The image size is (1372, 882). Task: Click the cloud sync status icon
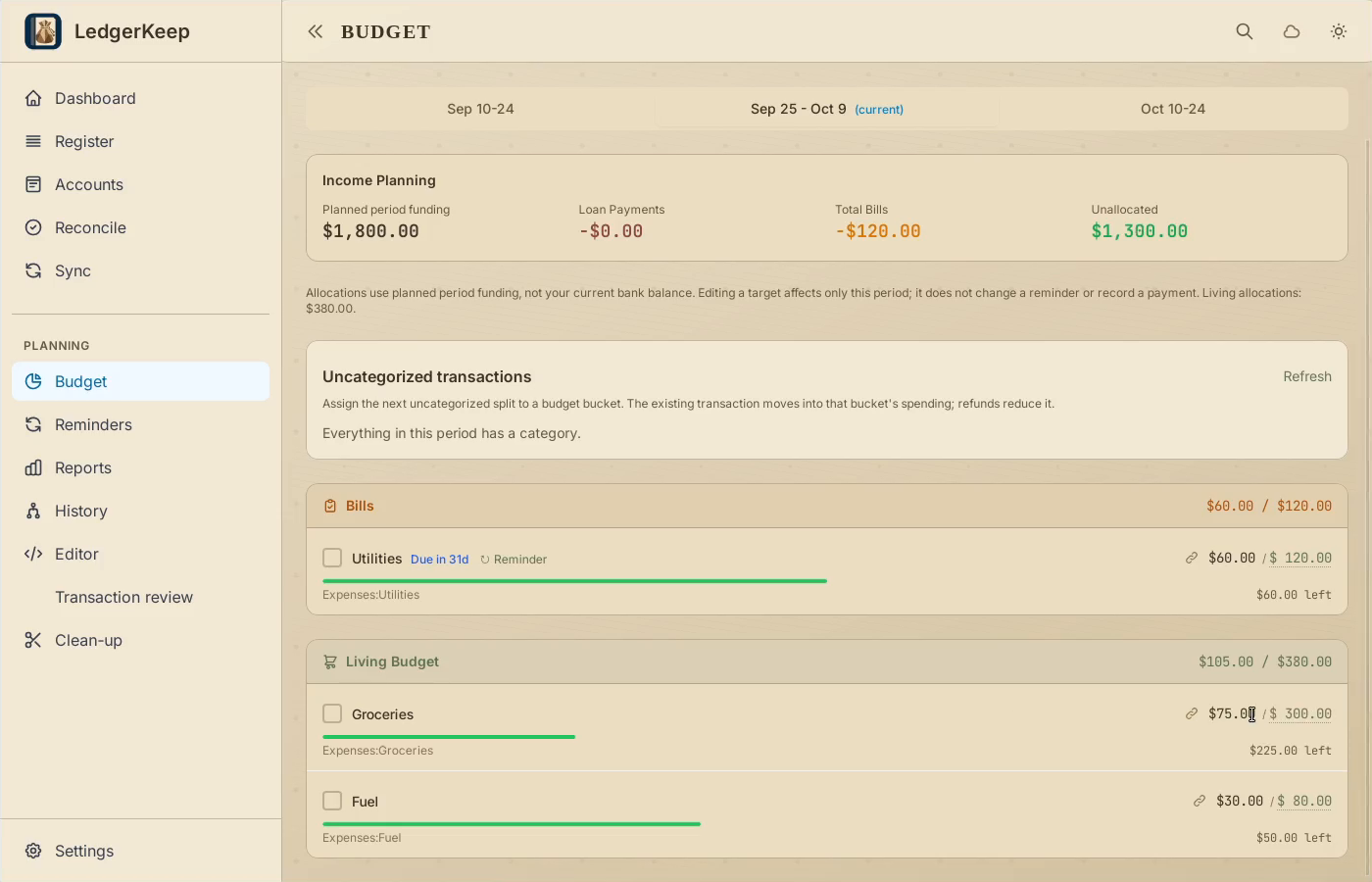(x=1292, y=31)
